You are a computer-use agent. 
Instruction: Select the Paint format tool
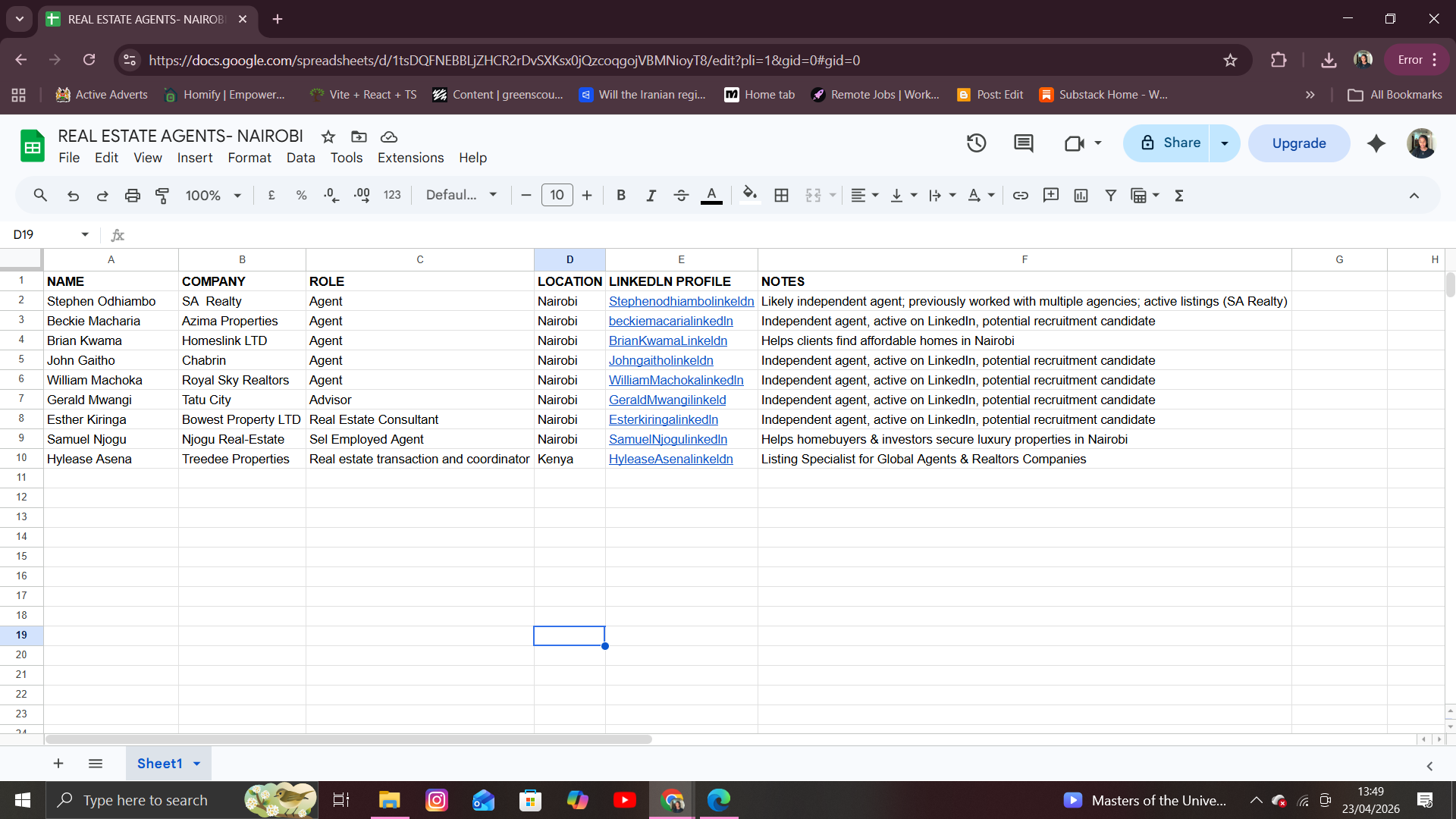162,196
